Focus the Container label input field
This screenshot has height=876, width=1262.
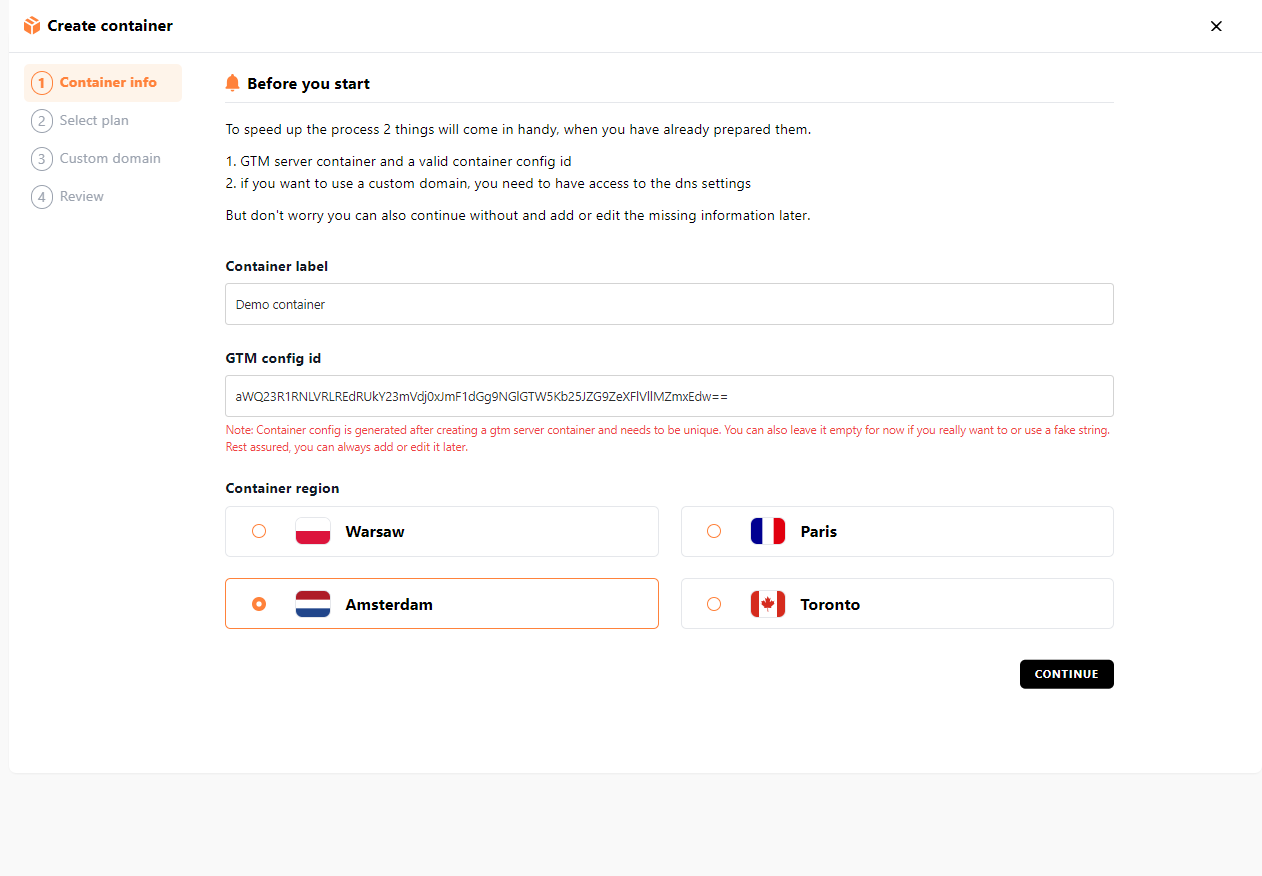(669, 304)
